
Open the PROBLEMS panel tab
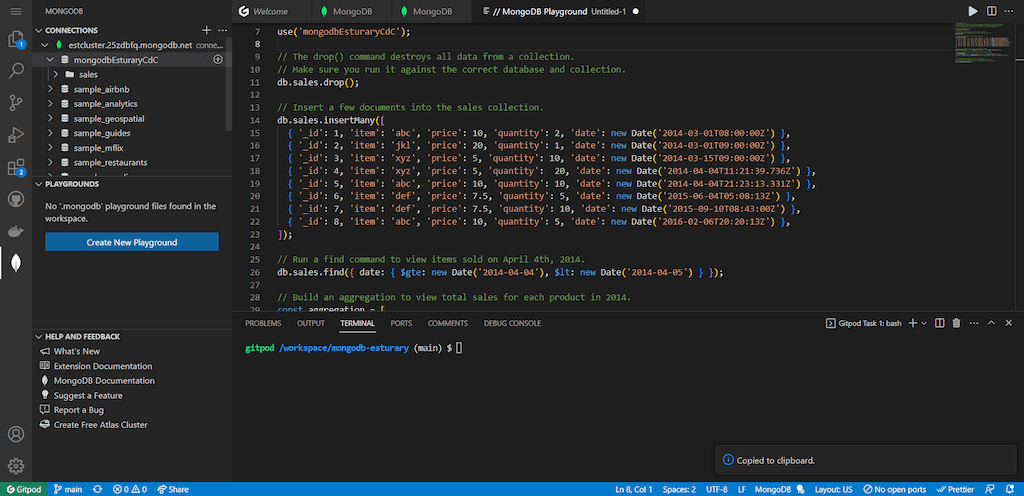pos(263,323)
